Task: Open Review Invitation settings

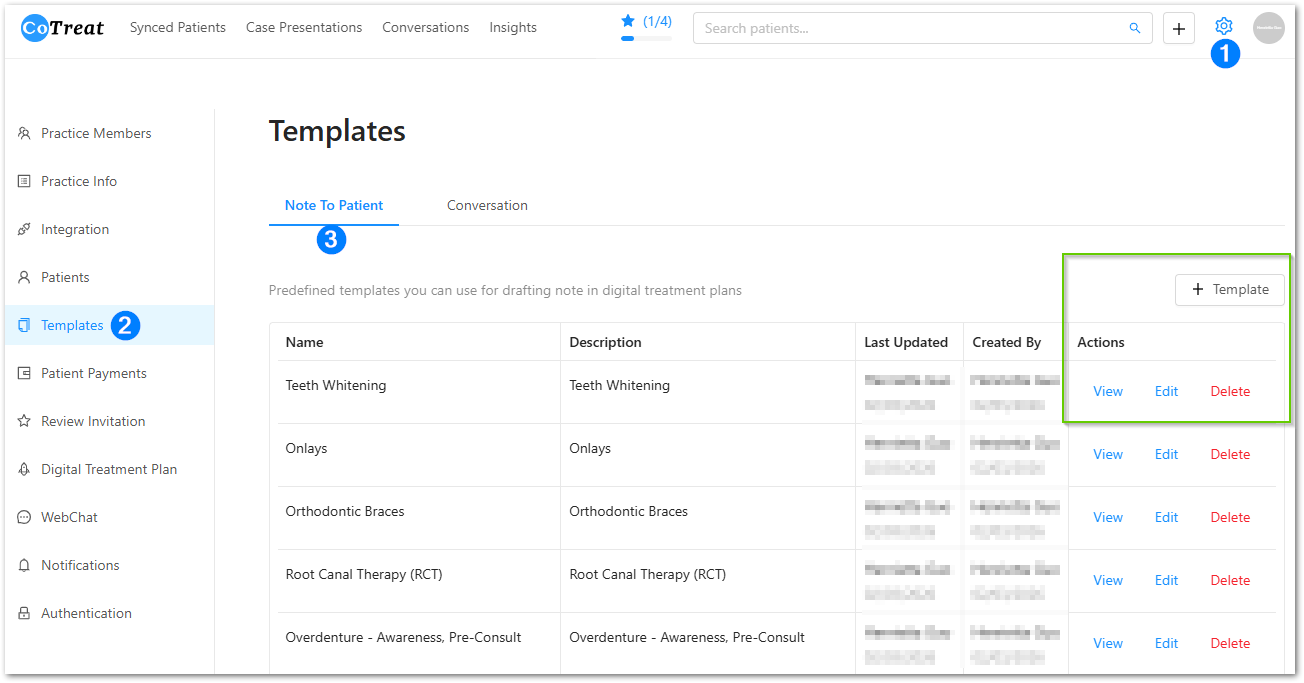Action: tap(93, 421)
